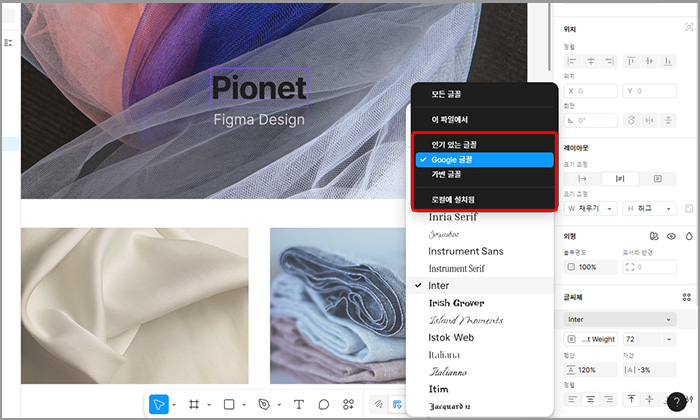
Task: Open the W 채우기 width sizing dropdown
Action: click(591, 208)
